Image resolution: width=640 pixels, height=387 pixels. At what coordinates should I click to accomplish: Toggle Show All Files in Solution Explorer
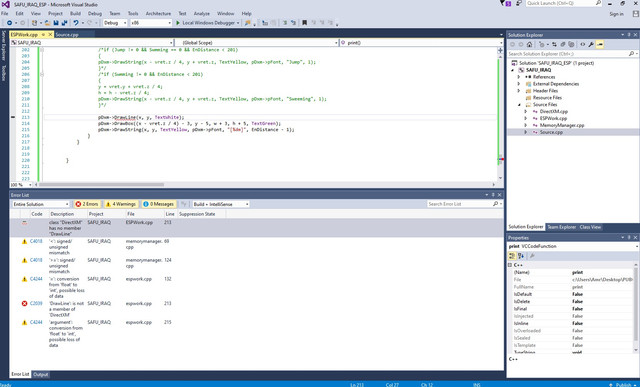tap(571, 44)
